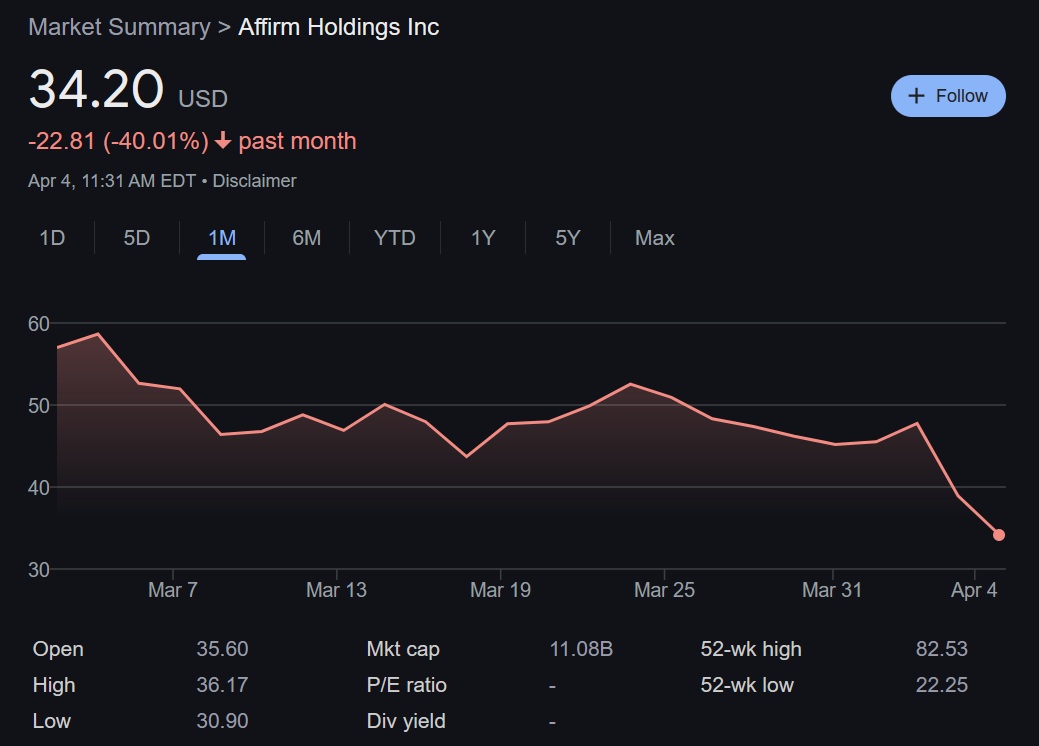
Task: Click the Mar 13 axis label
Action: pyautogui.click(x=336, y=590)
